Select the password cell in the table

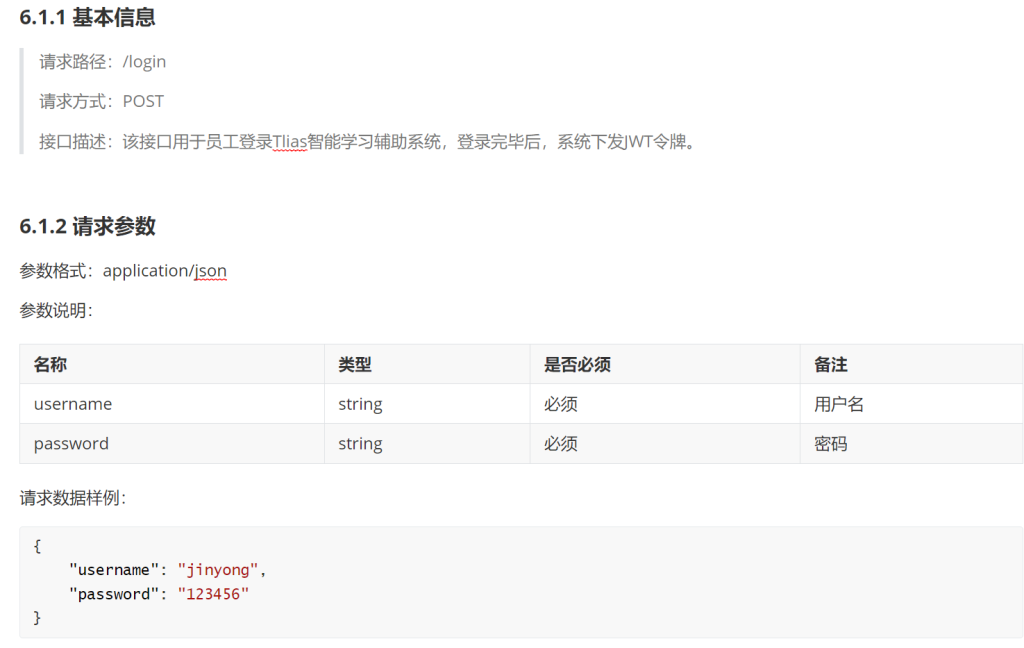[71, 444]
